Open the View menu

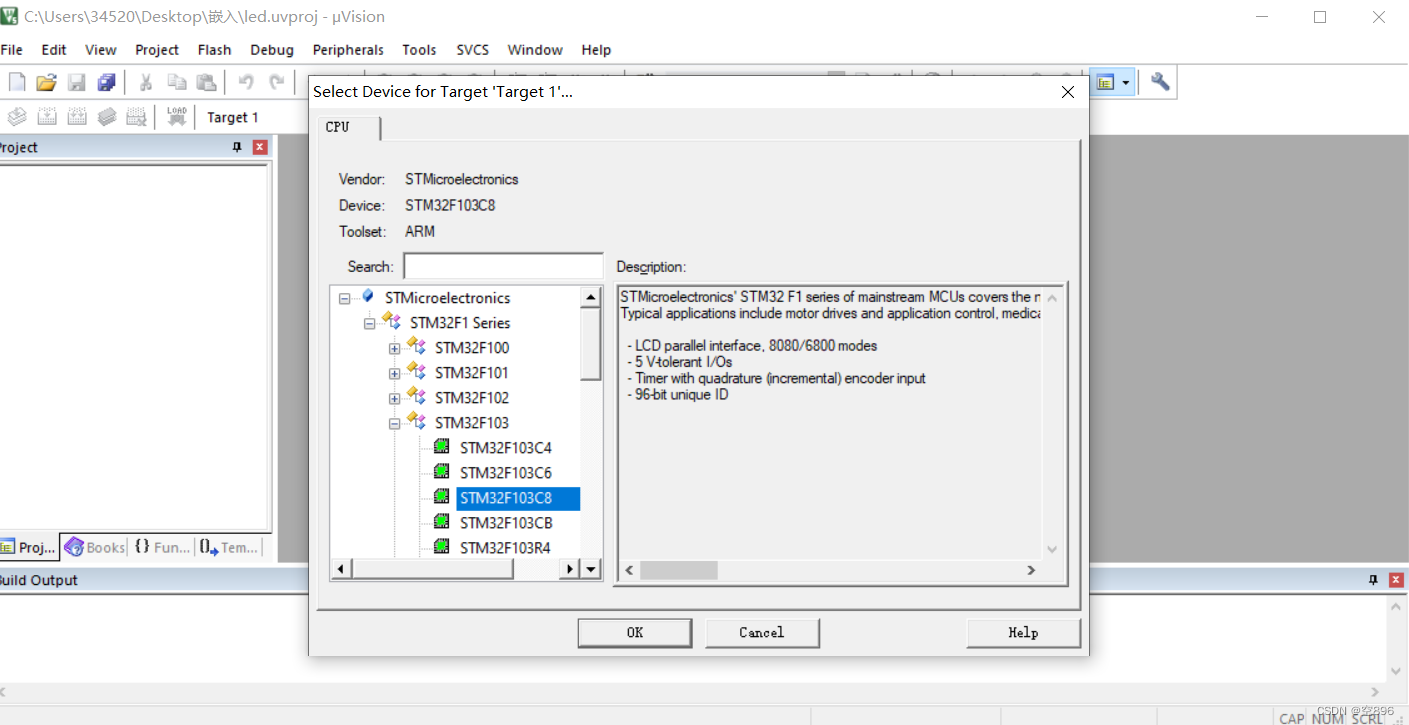(101, 50)
